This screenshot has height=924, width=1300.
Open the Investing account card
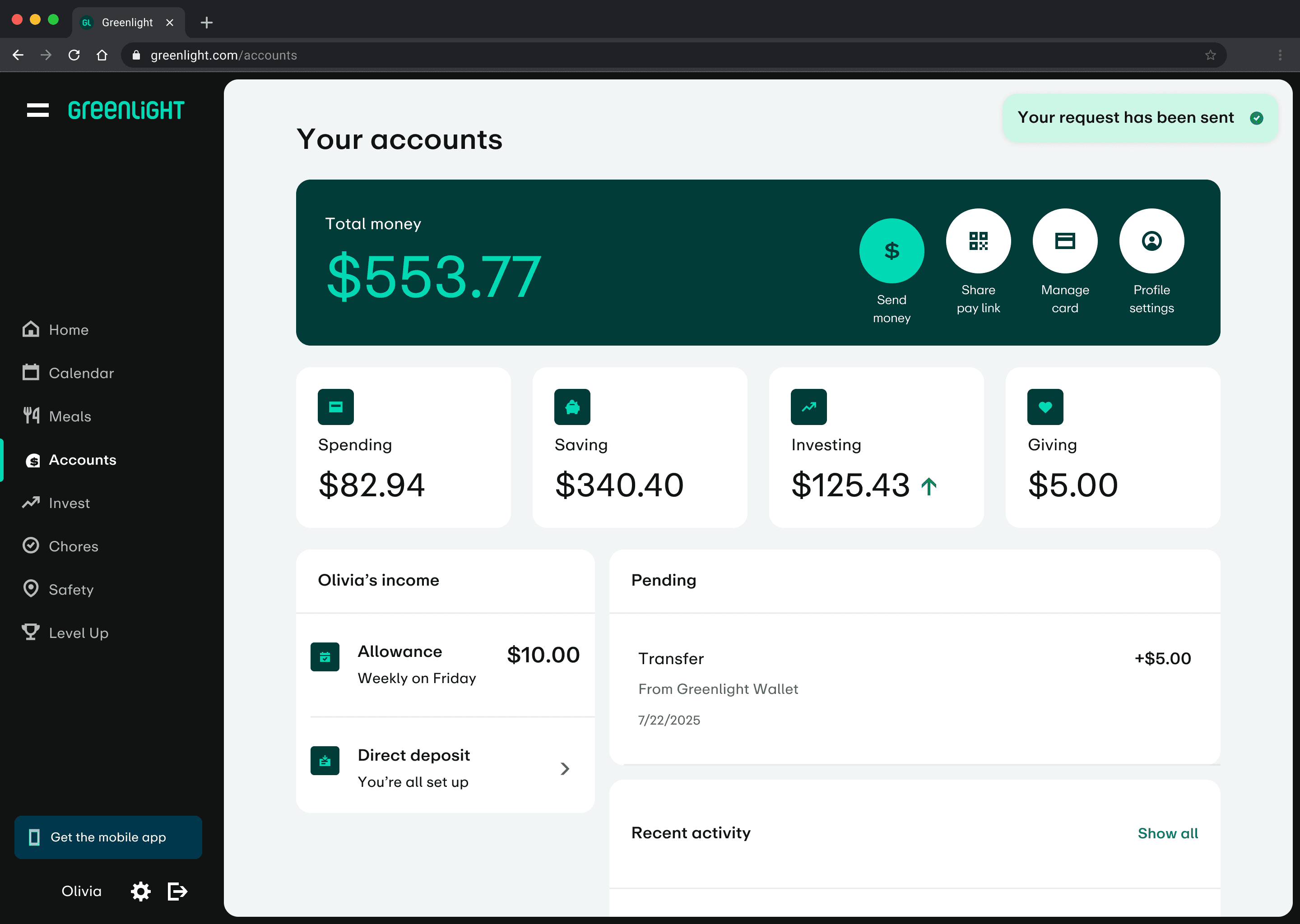[875, 447]
